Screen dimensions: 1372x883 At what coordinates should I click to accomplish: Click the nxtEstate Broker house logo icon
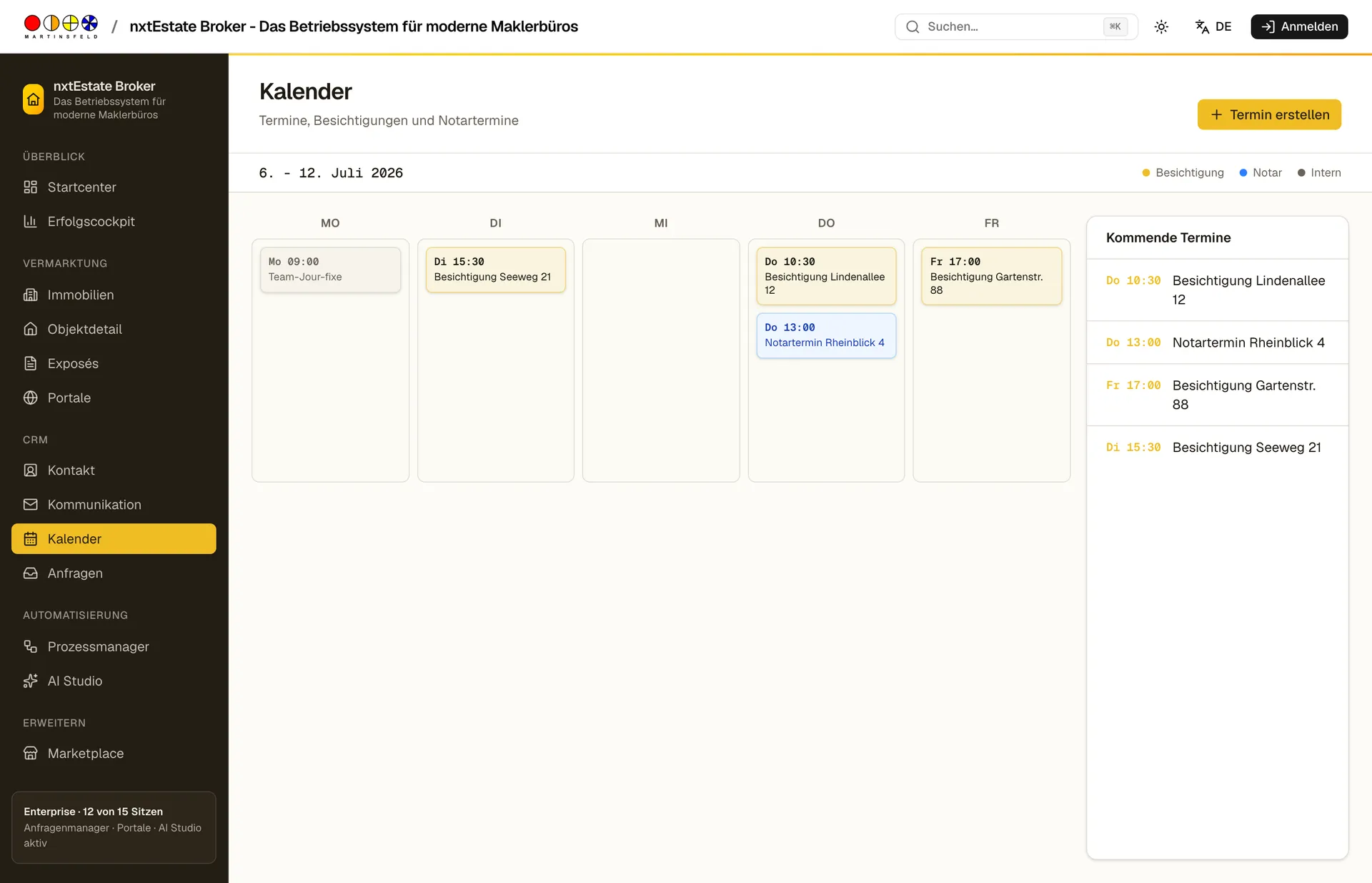33,99
